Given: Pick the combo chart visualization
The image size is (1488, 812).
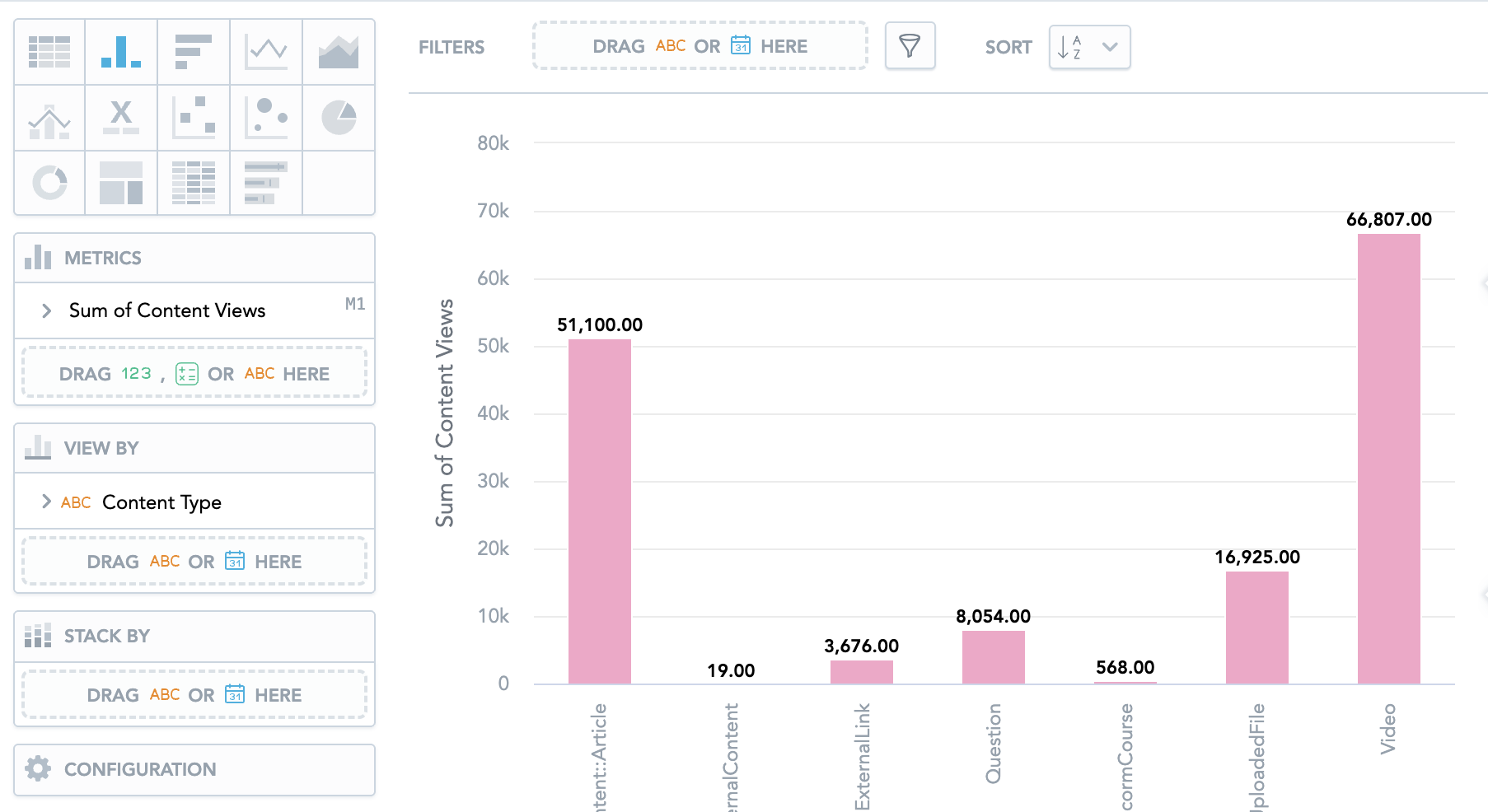Looking at the screenshot, I should pyautogui.click(x=49, y=119).
